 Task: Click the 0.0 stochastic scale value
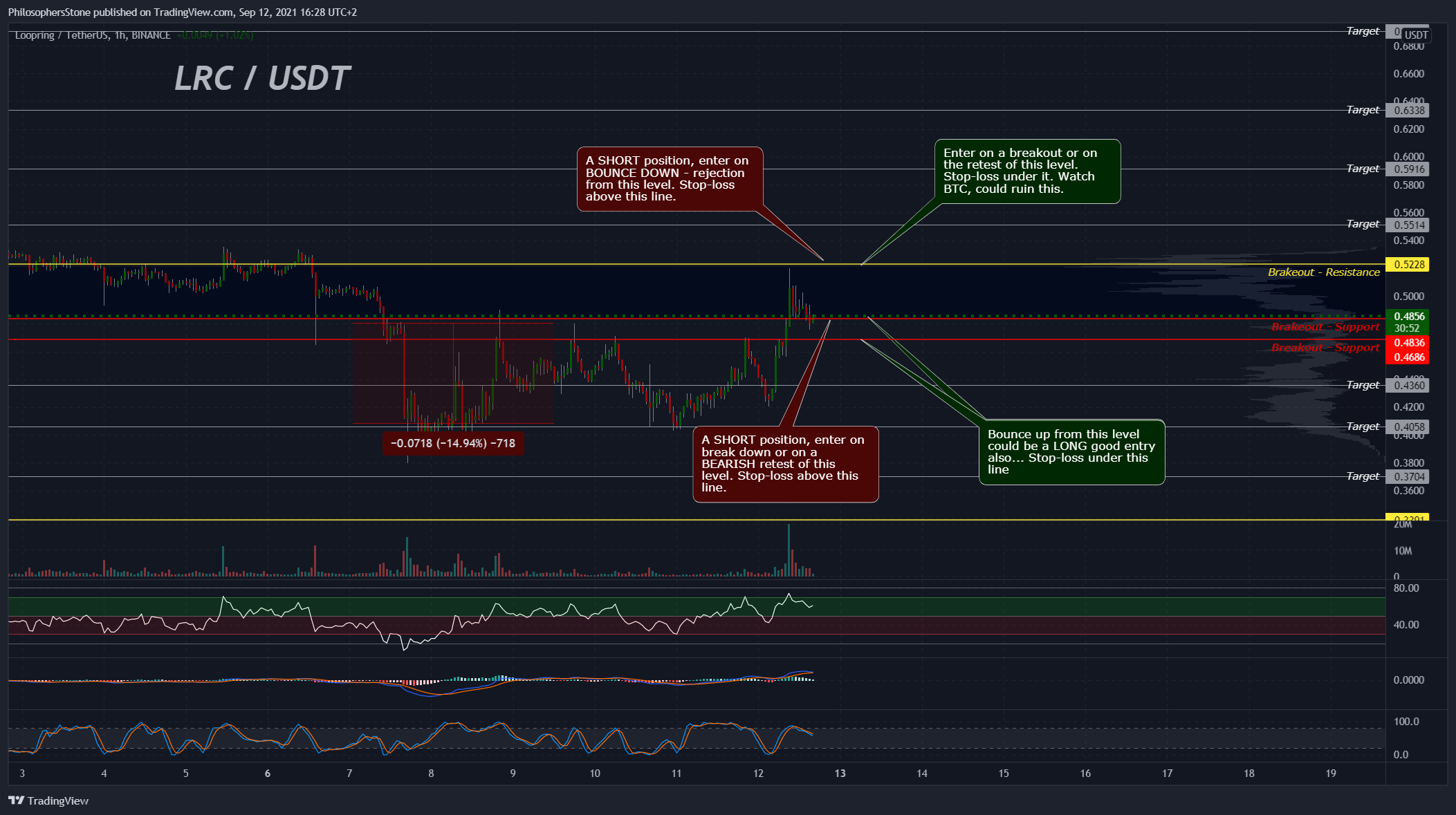1401,755
